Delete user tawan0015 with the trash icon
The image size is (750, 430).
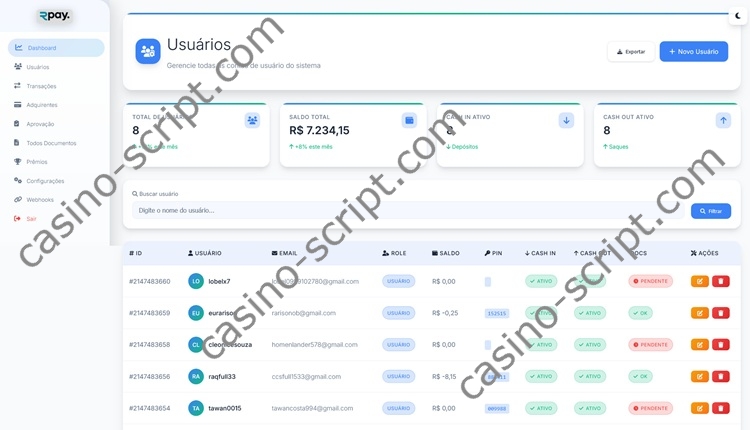(x=721, y=408)
